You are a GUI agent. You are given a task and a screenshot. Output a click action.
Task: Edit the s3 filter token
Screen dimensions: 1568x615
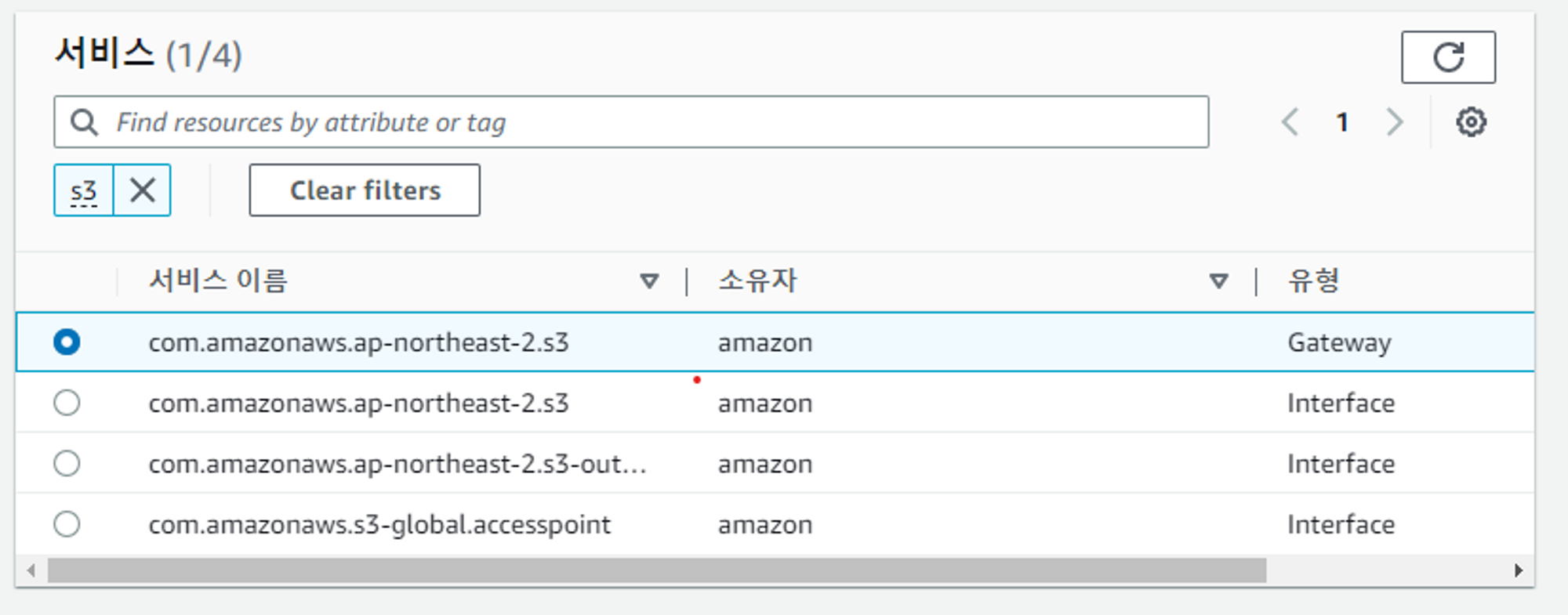84,190
